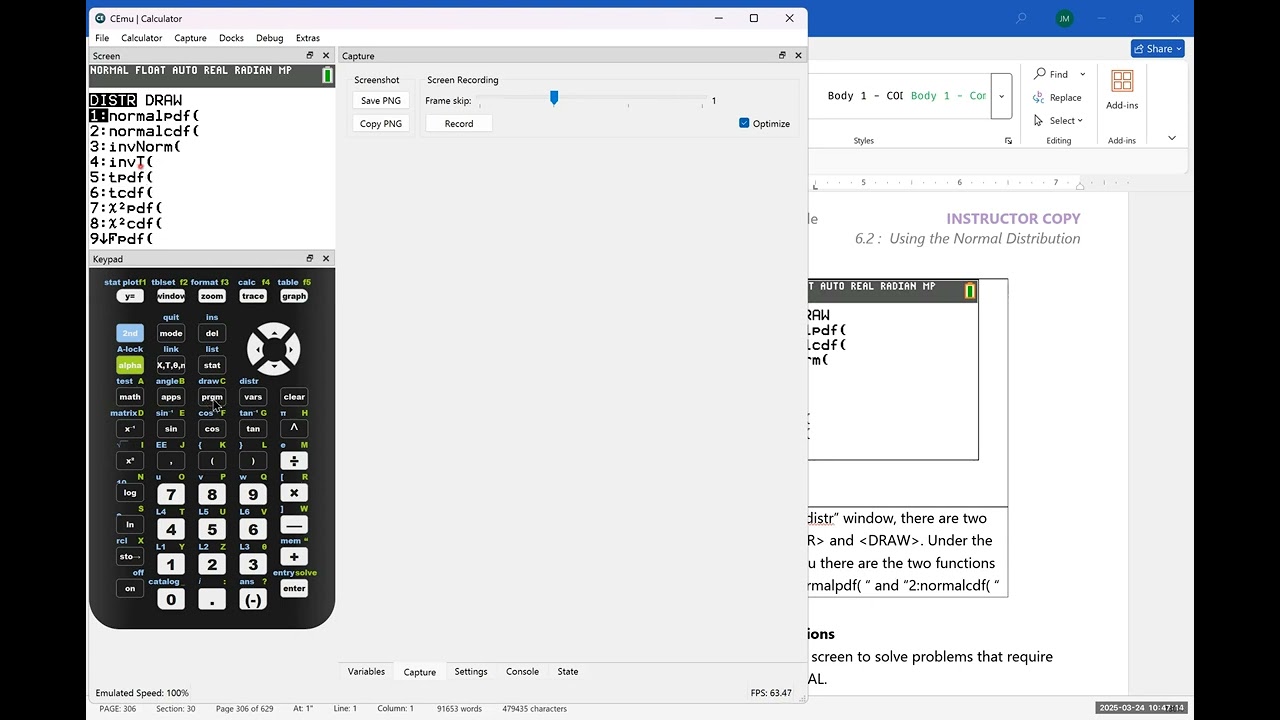The width and height of the screenshot is (1280, 720).
Task: Click the Frame skip slider handle
Action: pos(554,97)
